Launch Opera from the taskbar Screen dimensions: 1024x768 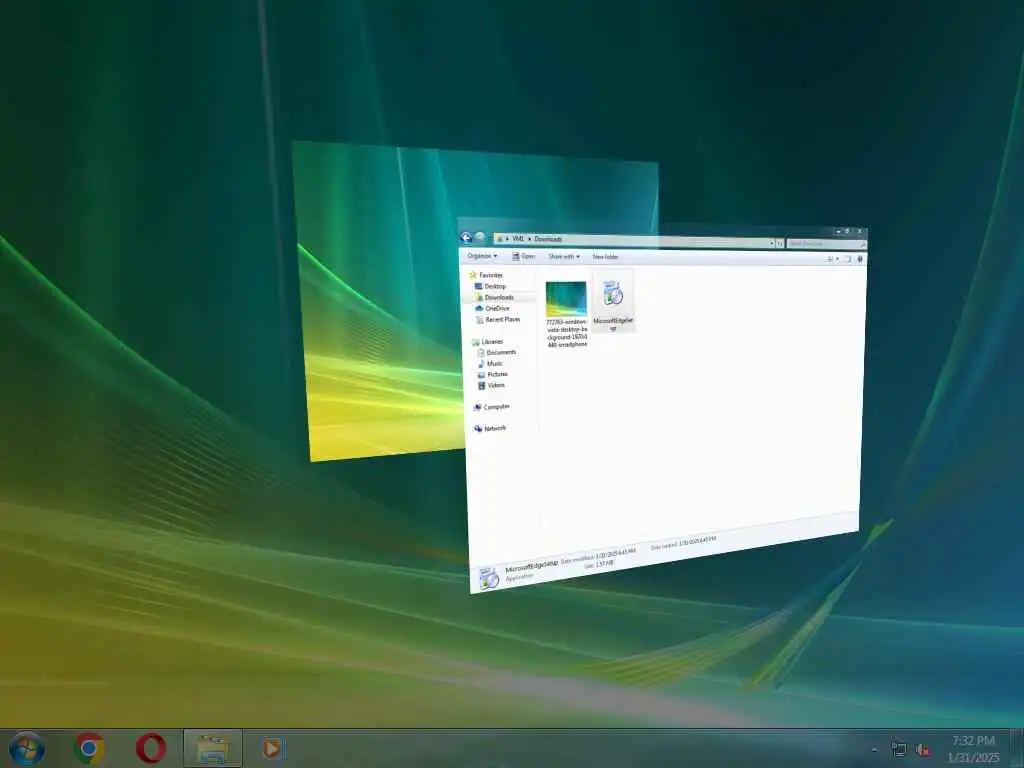click(x=151, y=748)
